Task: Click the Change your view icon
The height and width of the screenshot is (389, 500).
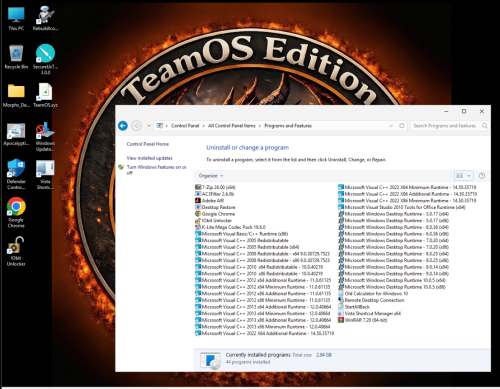Action: tap(460, 176)
